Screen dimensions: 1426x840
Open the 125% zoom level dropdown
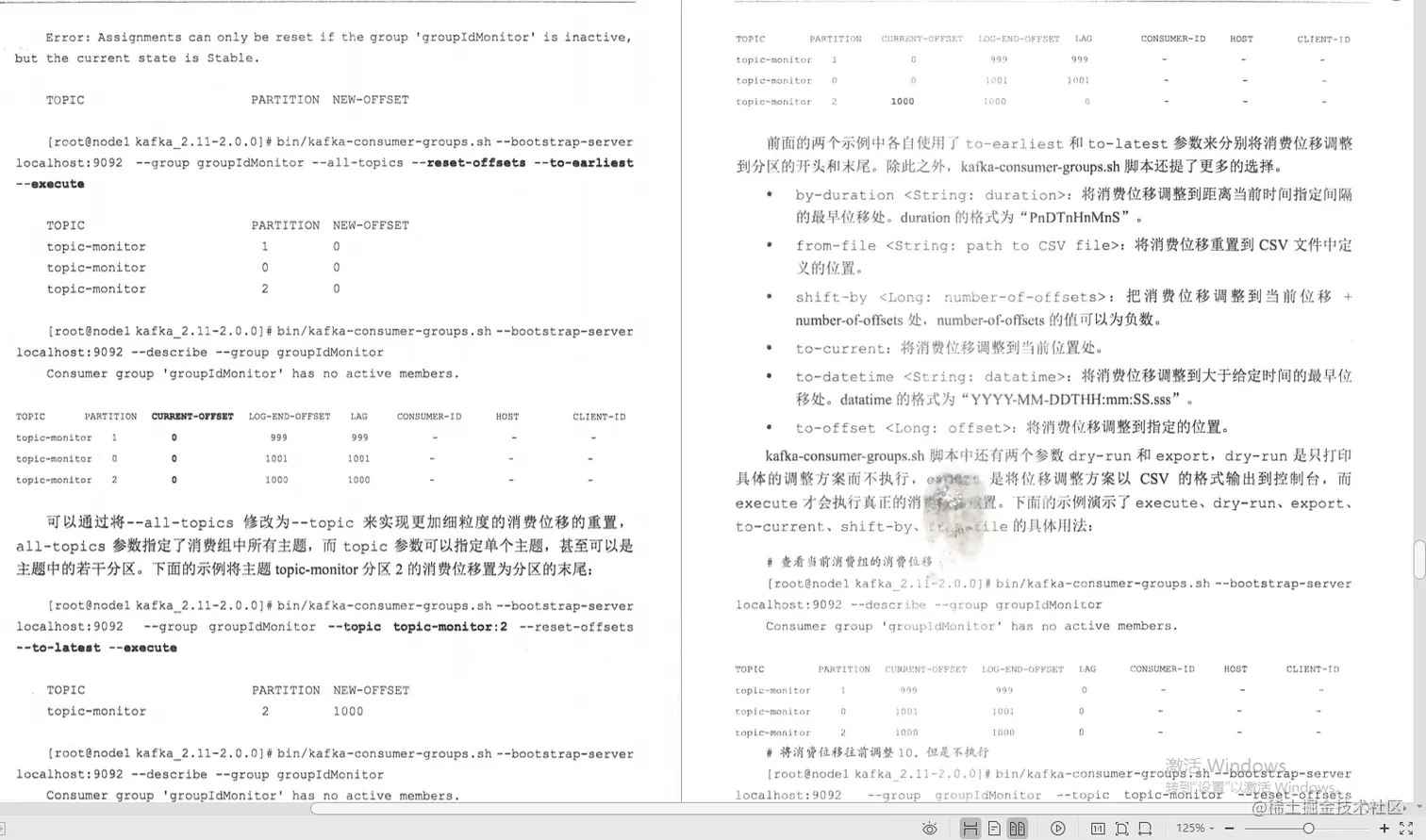tap(1196, 828)
